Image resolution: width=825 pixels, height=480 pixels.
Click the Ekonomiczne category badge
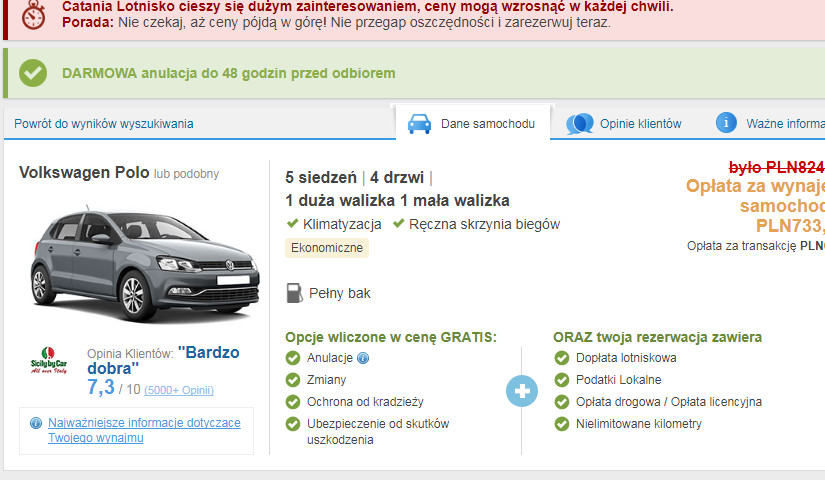click(x=327, y=248)
